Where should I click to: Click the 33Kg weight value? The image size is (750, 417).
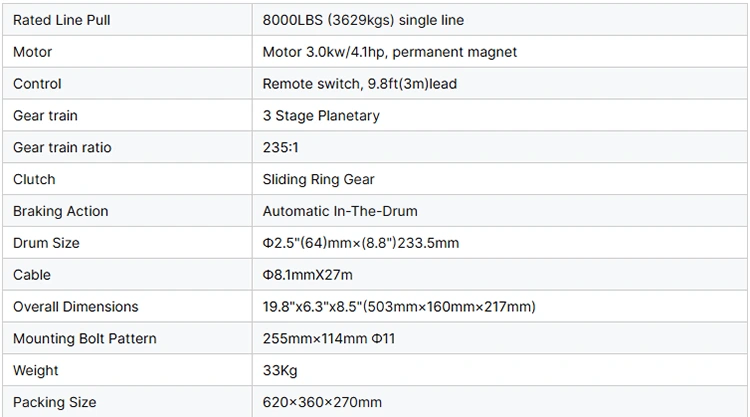(278, 371)
